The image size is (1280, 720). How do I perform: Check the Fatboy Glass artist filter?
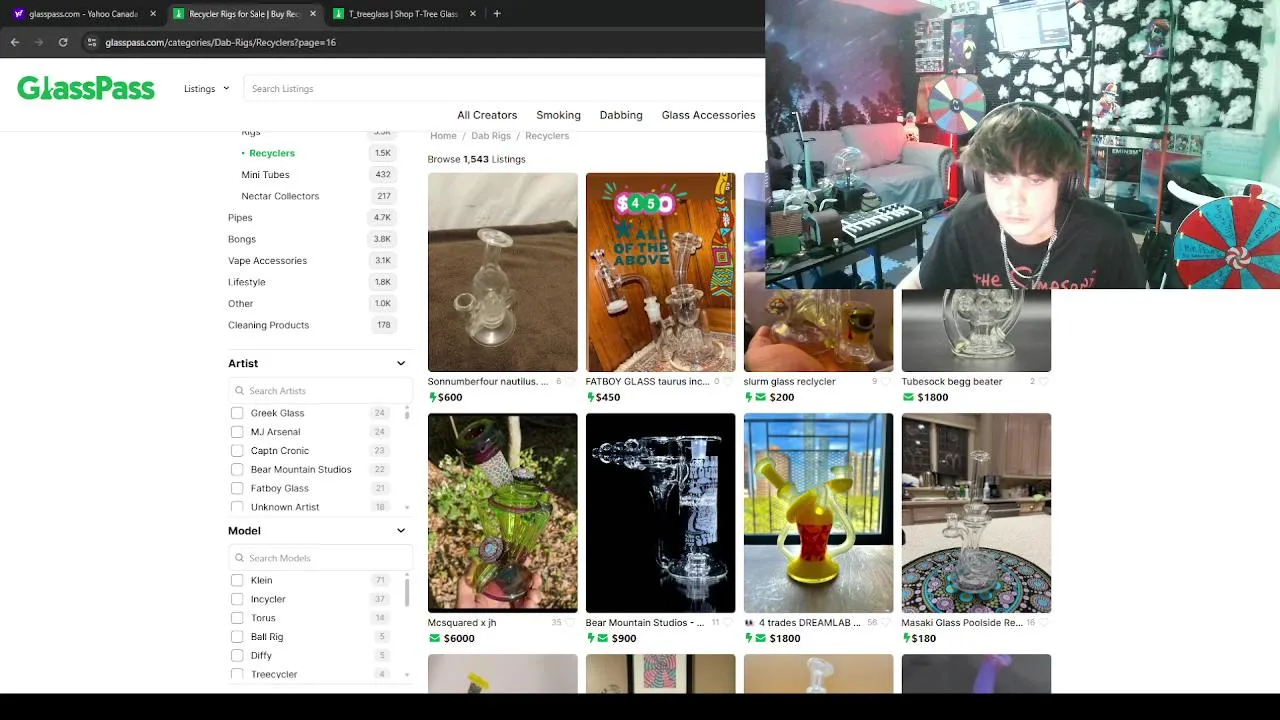(x=237, y=488)
